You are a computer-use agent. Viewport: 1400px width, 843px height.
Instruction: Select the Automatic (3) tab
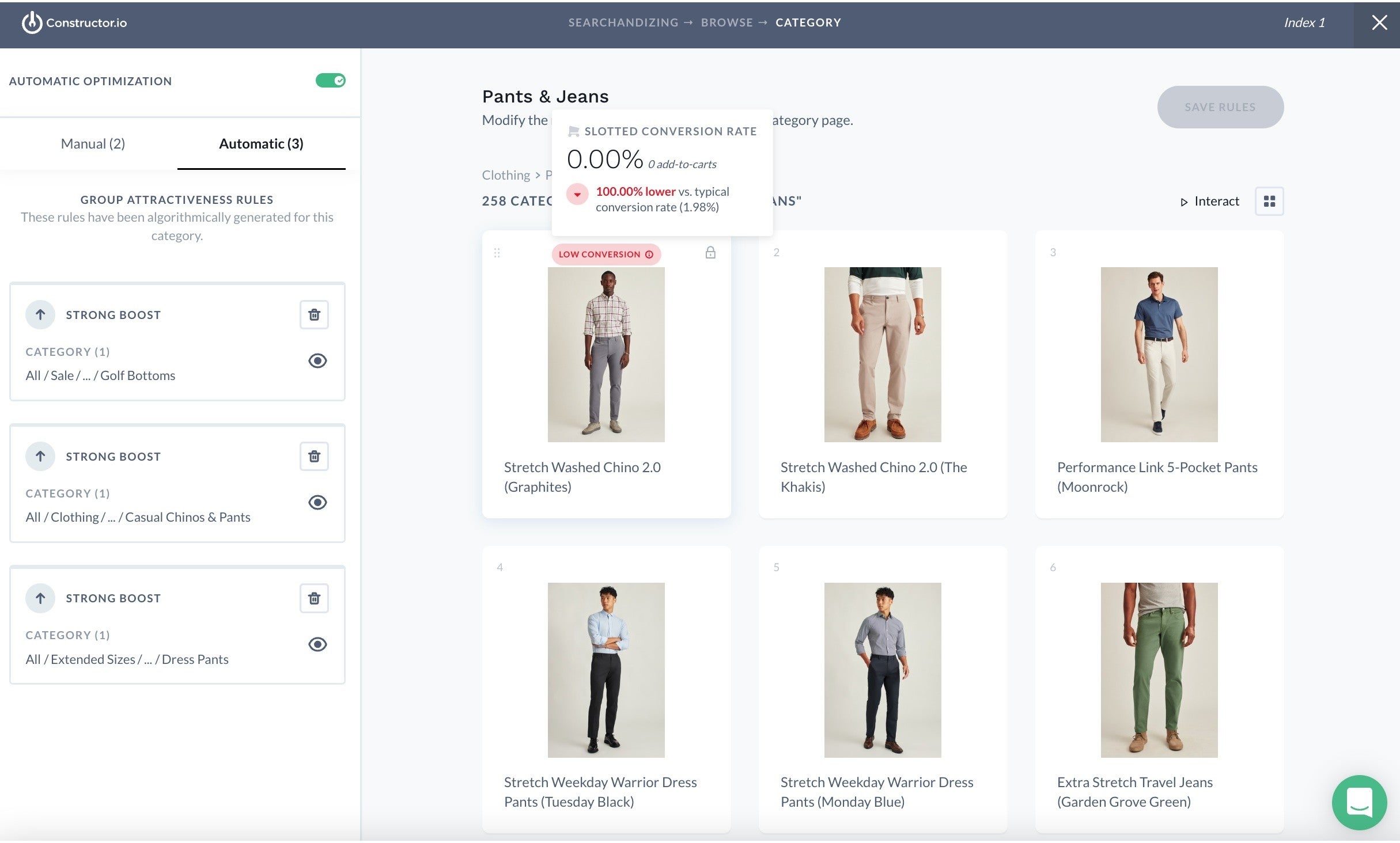[x=261, y=144]
